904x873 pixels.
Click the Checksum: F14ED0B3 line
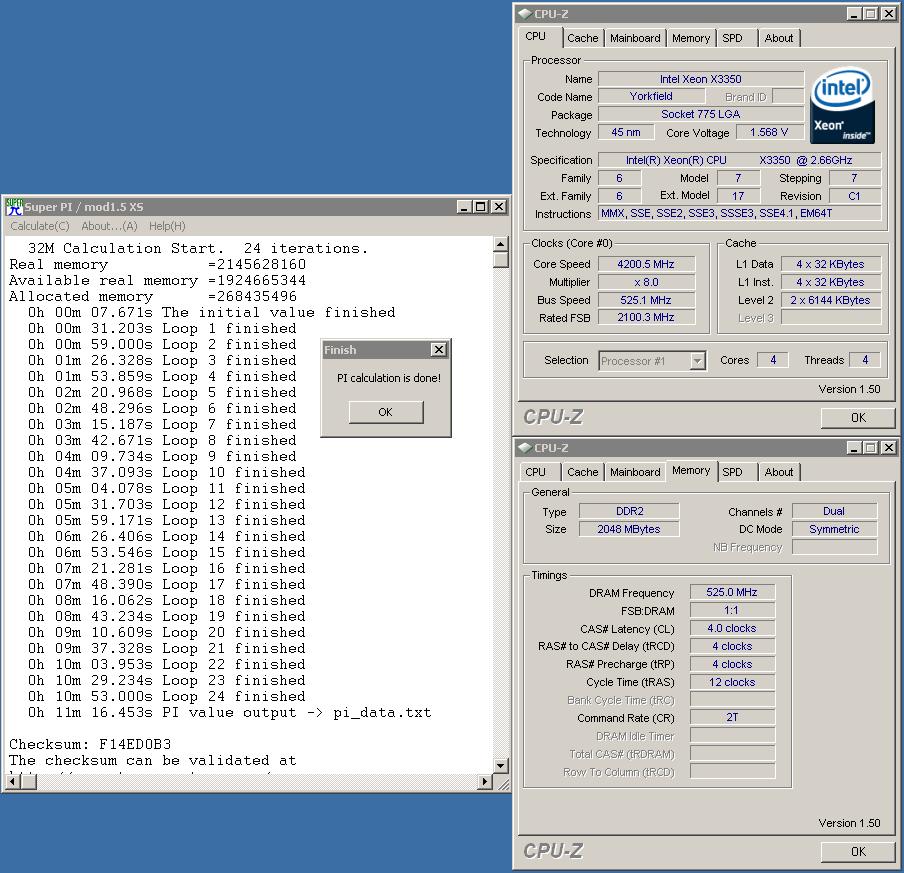point(90,744)
